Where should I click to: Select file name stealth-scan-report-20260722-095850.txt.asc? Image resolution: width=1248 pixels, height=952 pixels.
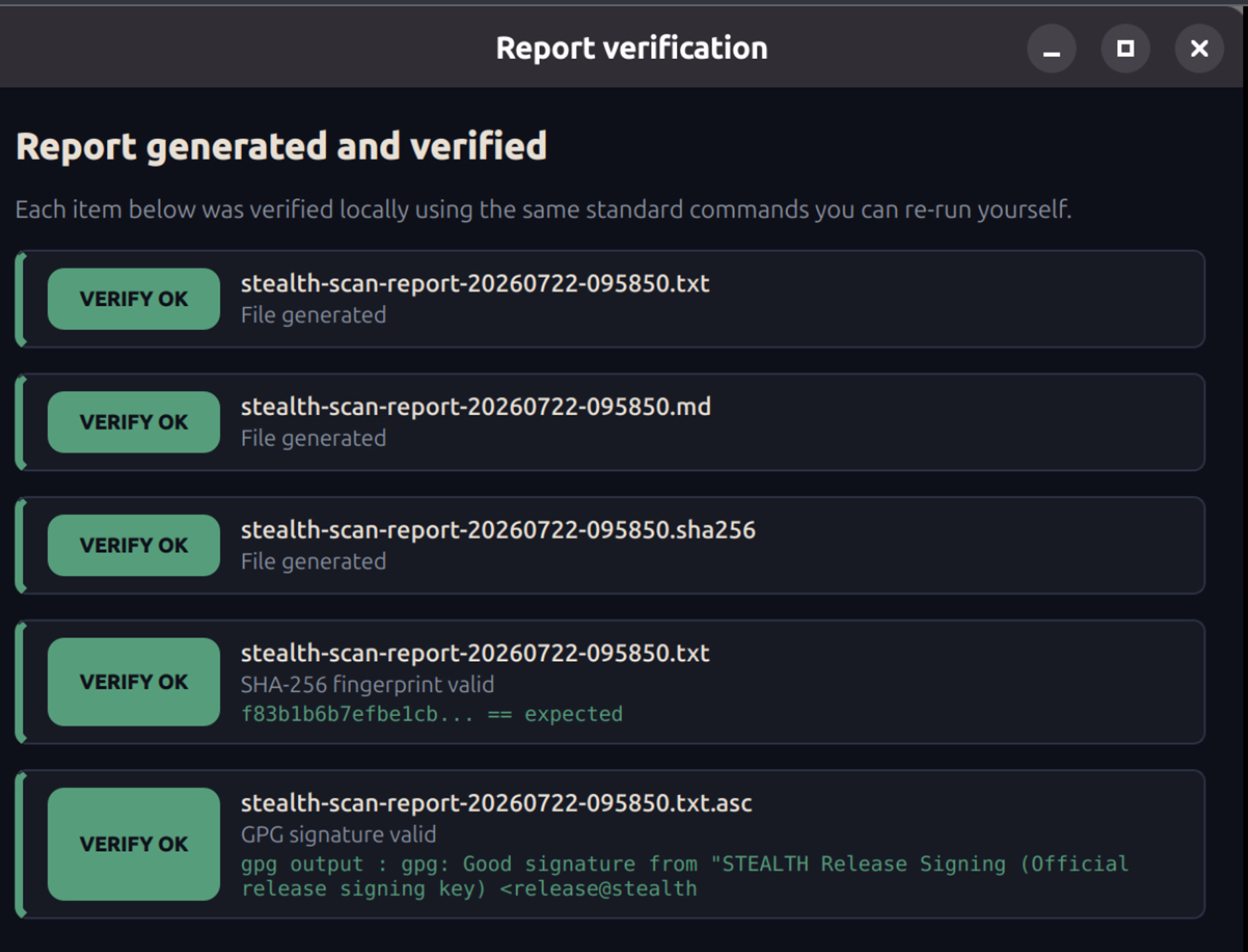point(496,803)
